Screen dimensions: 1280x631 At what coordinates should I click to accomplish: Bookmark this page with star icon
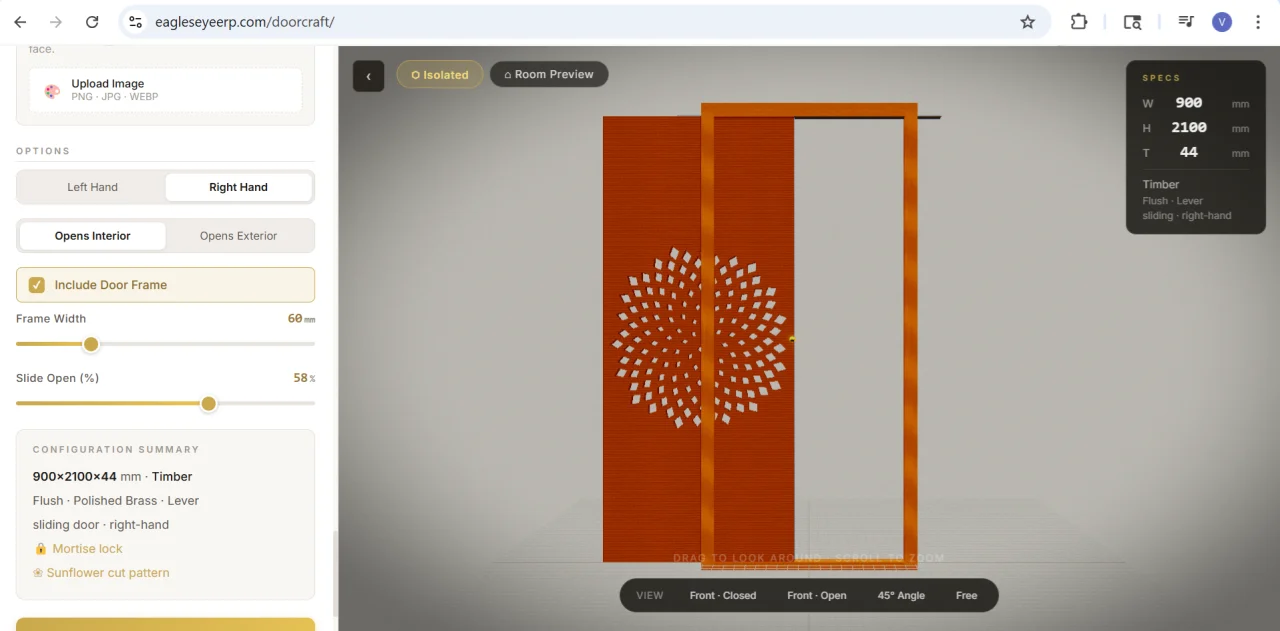coord(1027,22)
